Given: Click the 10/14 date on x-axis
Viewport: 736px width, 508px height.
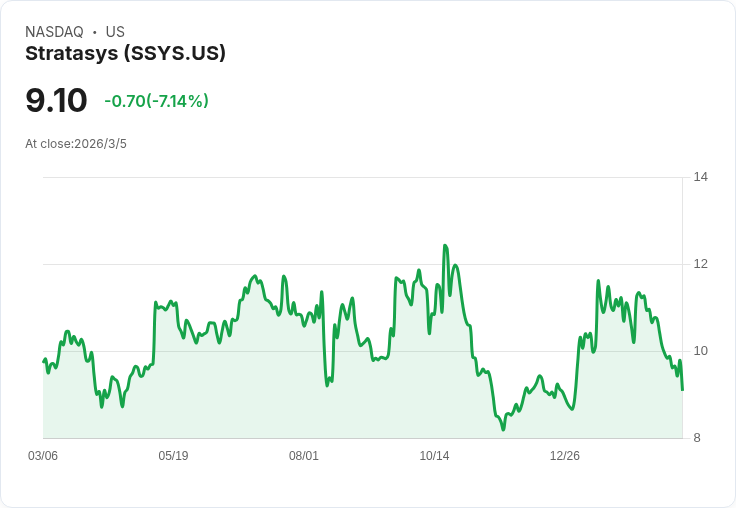Looking at the screenshot, I should [x=434, y=456].
